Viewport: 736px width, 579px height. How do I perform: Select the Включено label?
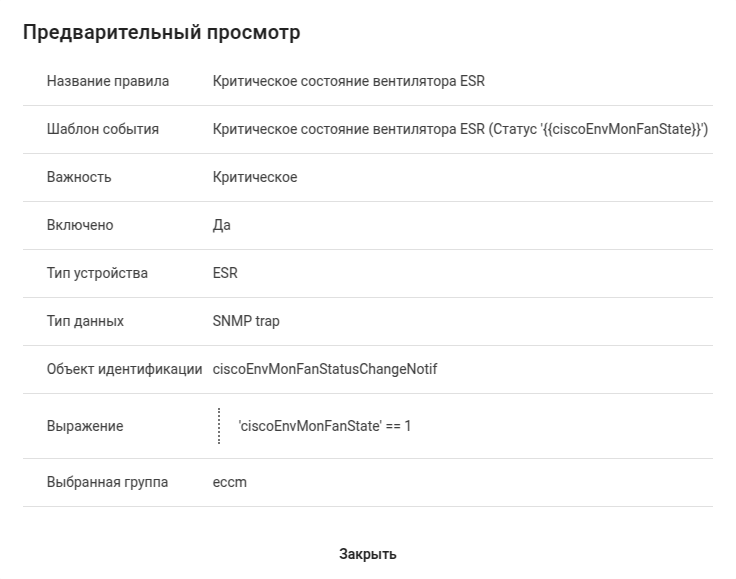tap(80, 225)
